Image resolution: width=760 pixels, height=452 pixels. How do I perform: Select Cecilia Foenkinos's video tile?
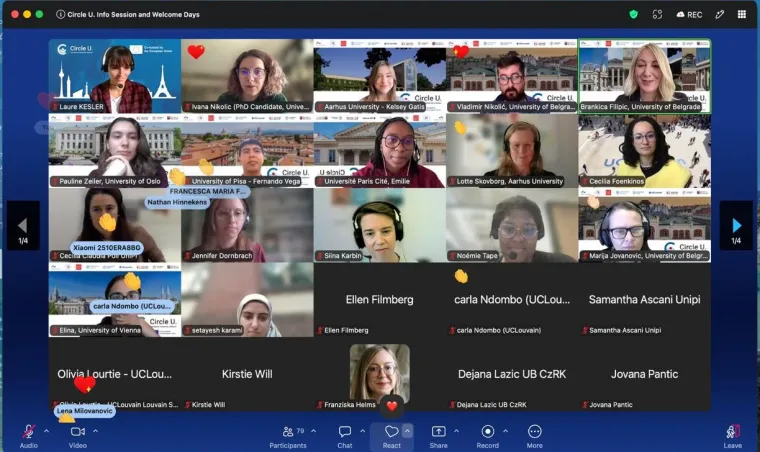pyautogui.click(x=644, y=151)
